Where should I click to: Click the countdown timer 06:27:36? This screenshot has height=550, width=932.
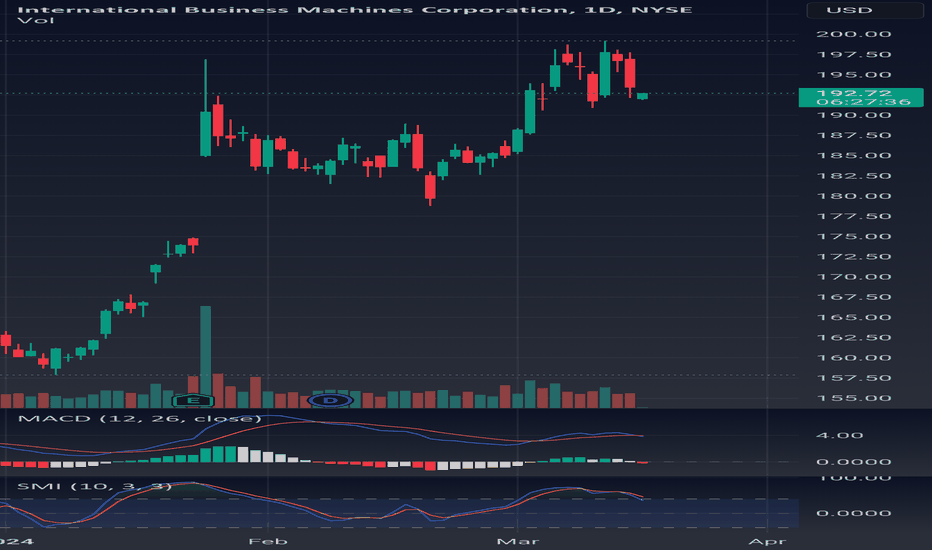pyautogui.click(x=863, y=102)
